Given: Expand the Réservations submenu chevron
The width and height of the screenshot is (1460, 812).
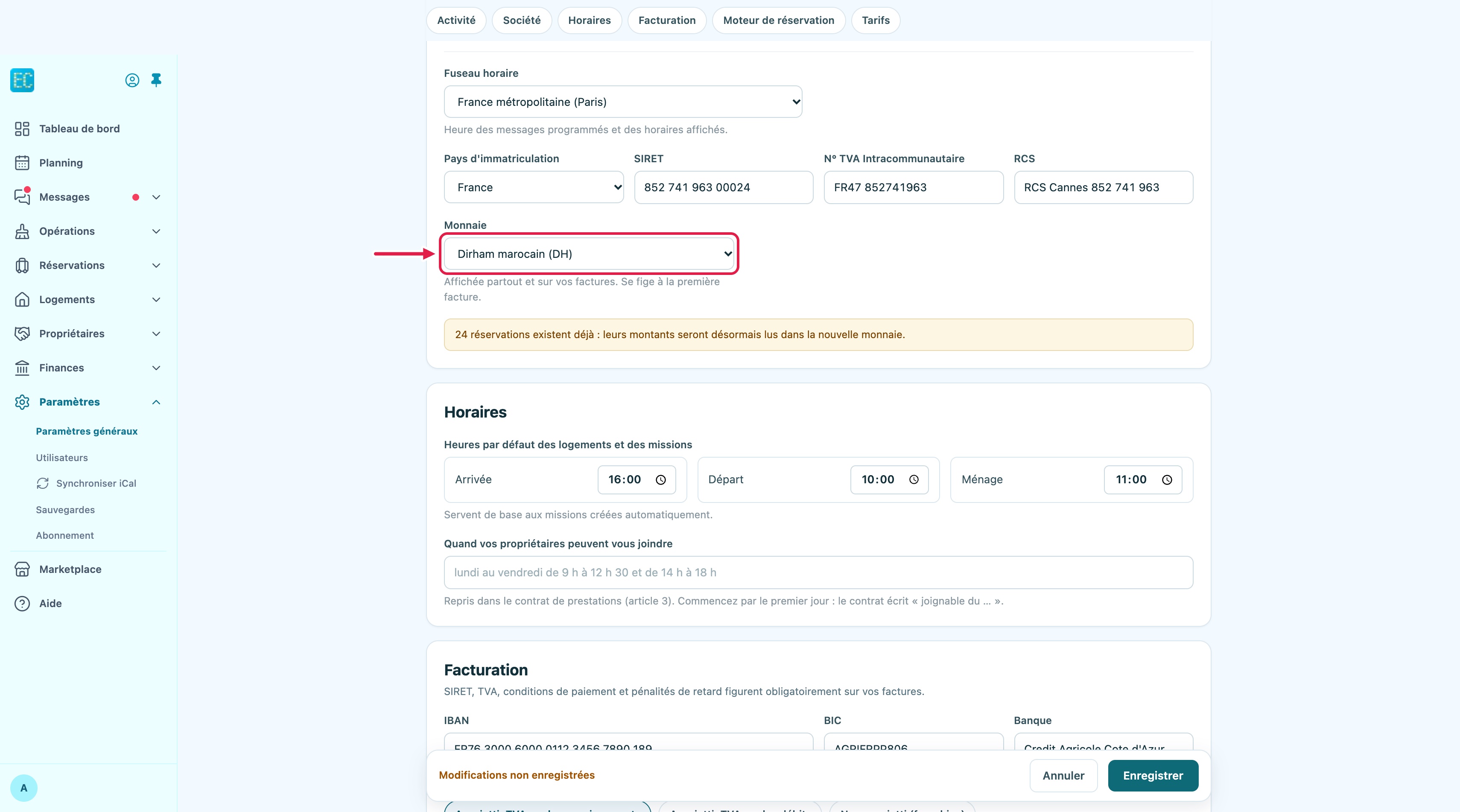Looking at the screenshot, I should coord(156,265).
